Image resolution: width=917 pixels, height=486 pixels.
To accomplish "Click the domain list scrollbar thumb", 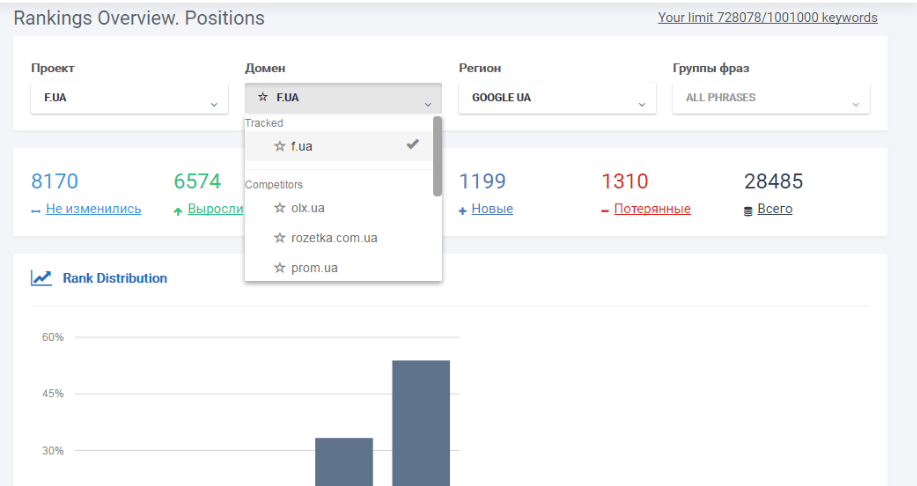I will tap(437, 156).
